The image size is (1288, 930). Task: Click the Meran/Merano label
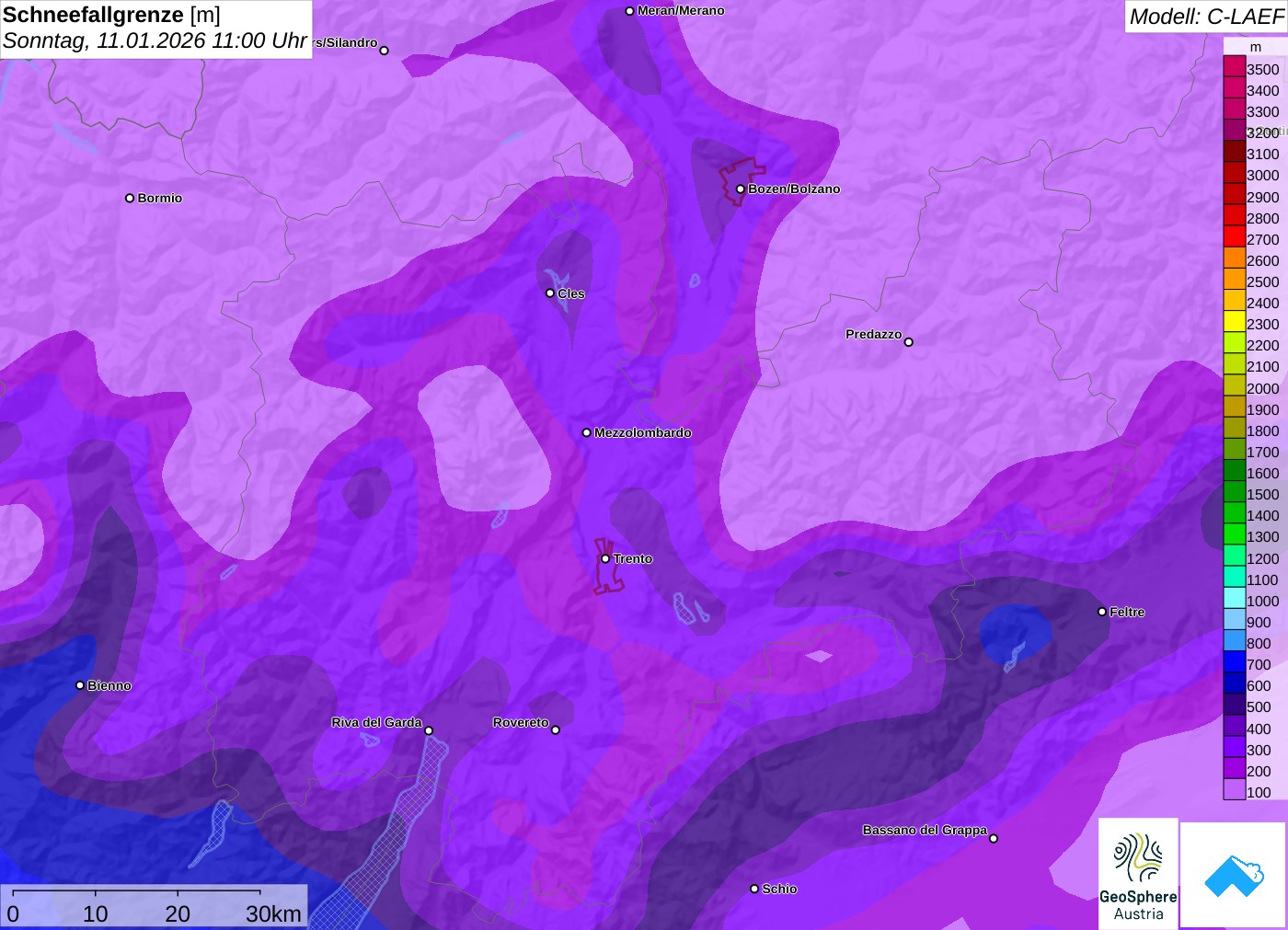point(681,11)
